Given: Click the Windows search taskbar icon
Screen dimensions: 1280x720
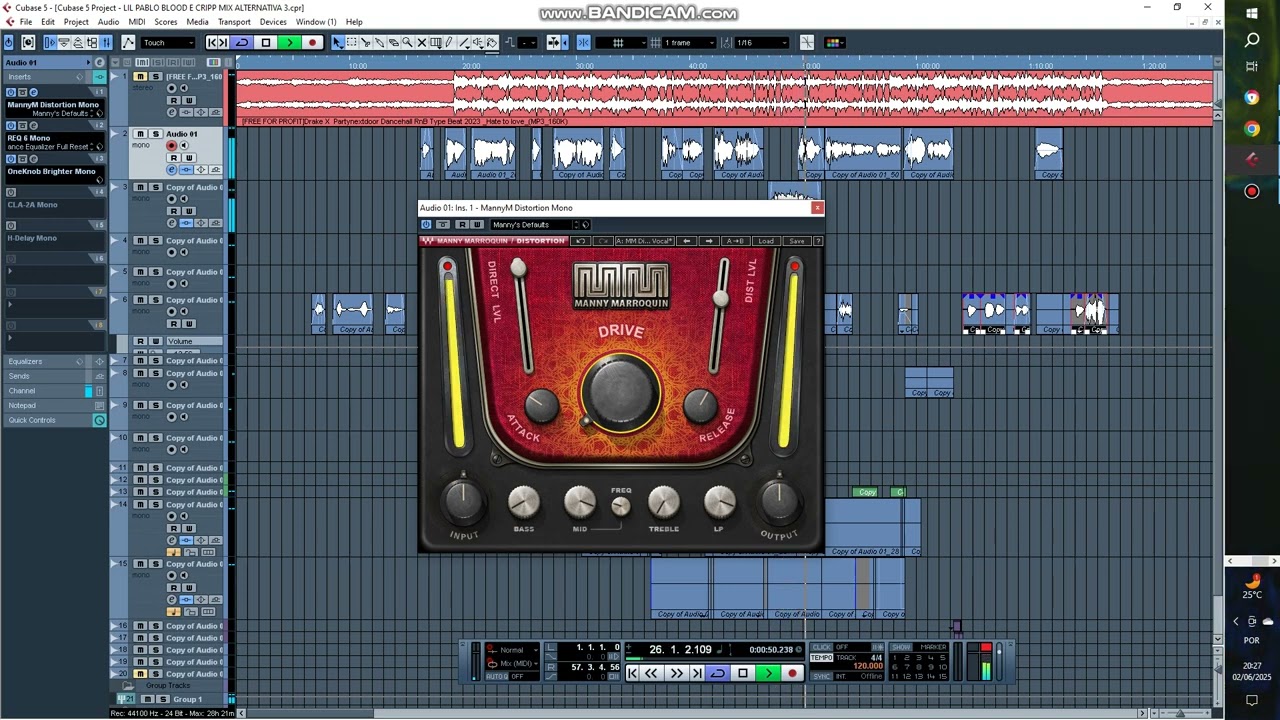Looking at the screenshot, I should click(x=1252, y=40).
